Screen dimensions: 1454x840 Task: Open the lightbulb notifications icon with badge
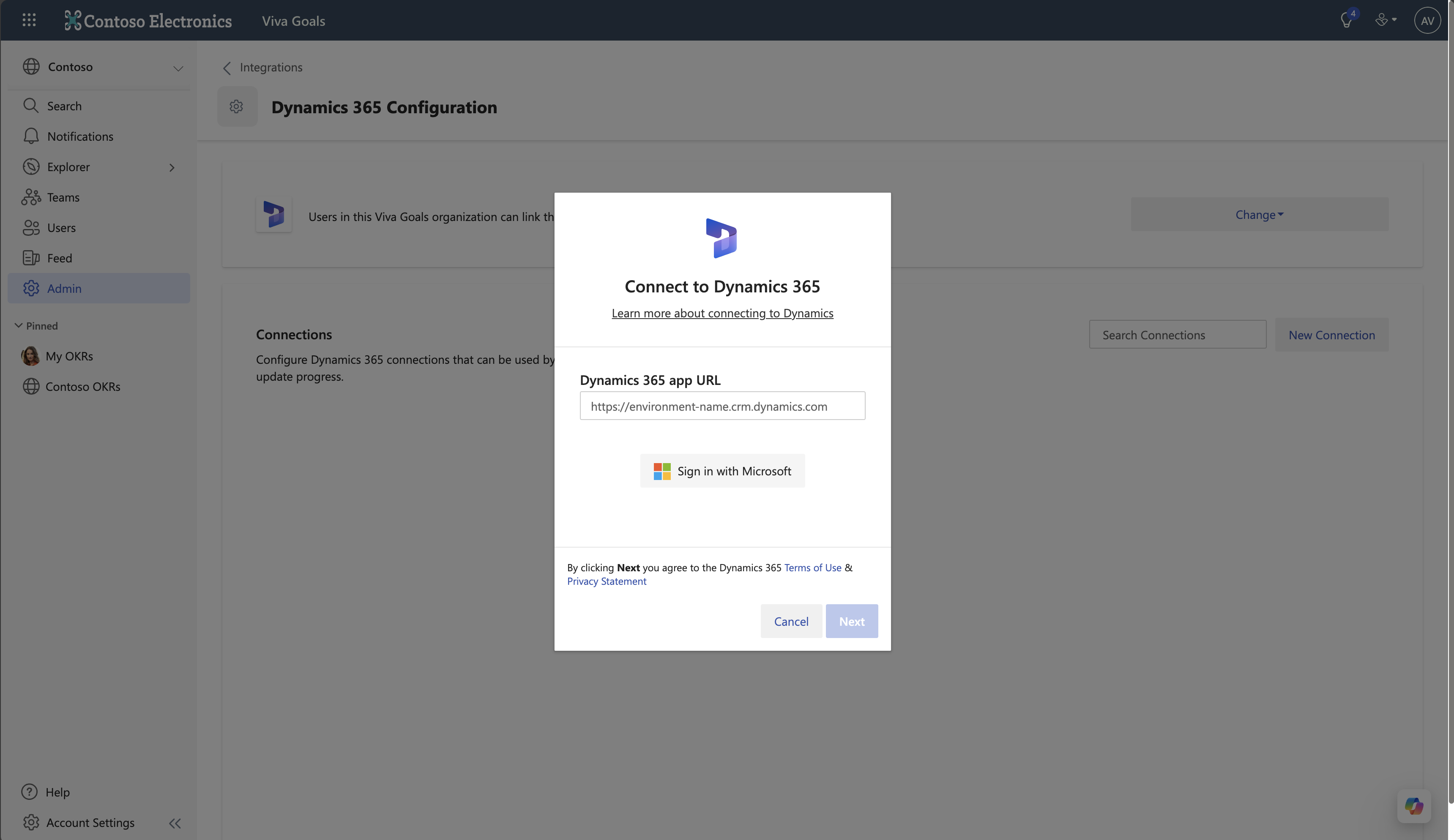(1347, 20)
